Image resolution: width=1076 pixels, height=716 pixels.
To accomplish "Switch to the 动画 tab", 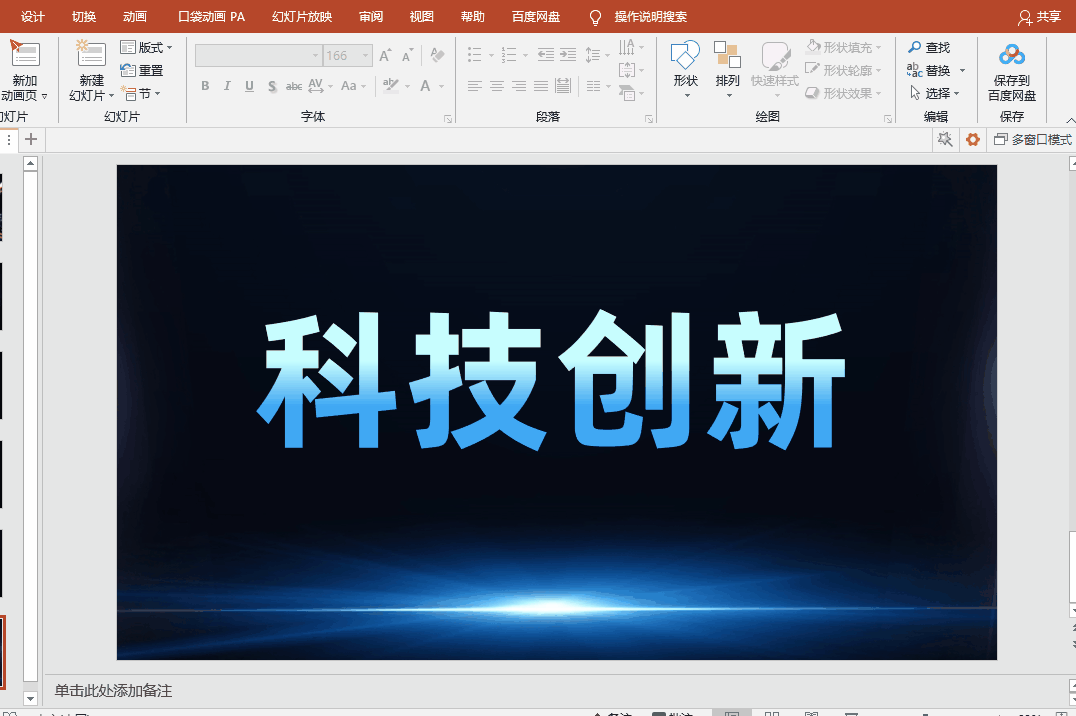I will [x=134, y=16].
